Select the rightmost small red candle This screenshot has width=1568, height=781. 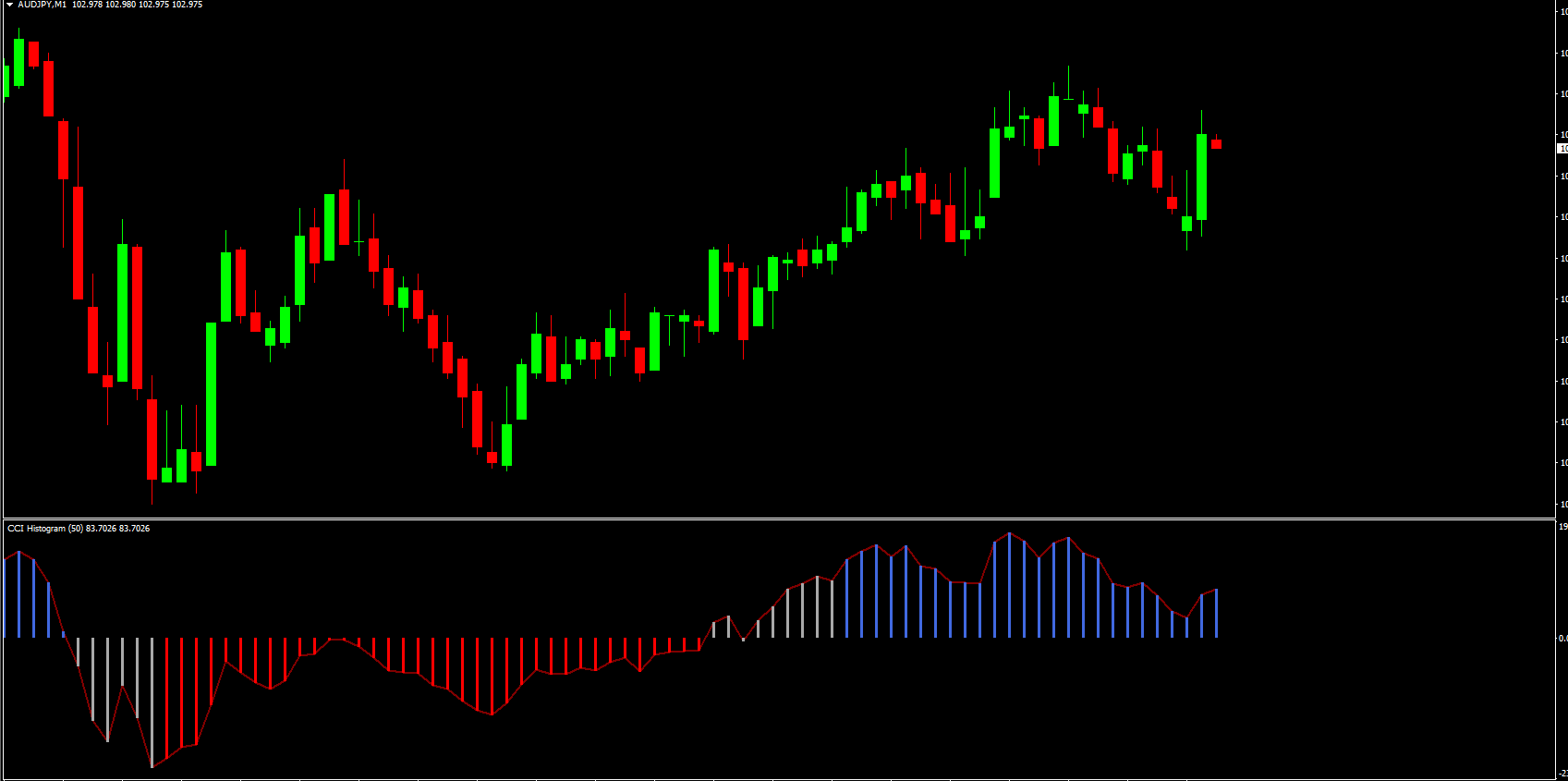pos(1217,144)
